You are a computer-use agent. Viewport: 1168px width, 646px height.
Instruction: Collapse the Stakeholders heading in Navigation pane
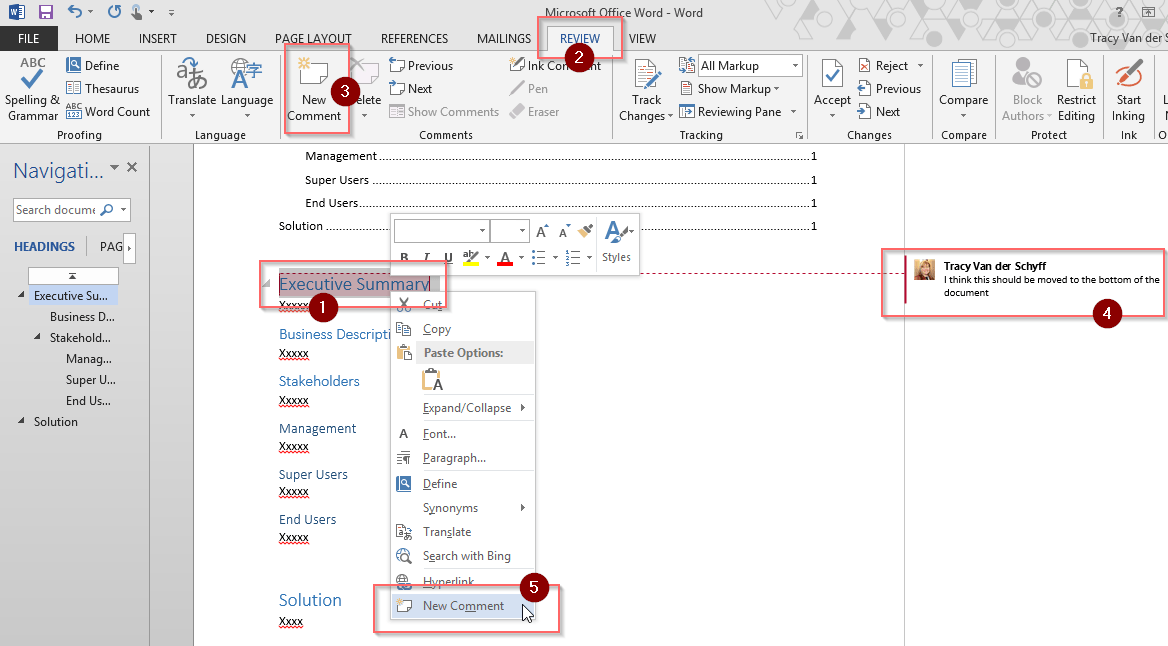tap(35, 337)
